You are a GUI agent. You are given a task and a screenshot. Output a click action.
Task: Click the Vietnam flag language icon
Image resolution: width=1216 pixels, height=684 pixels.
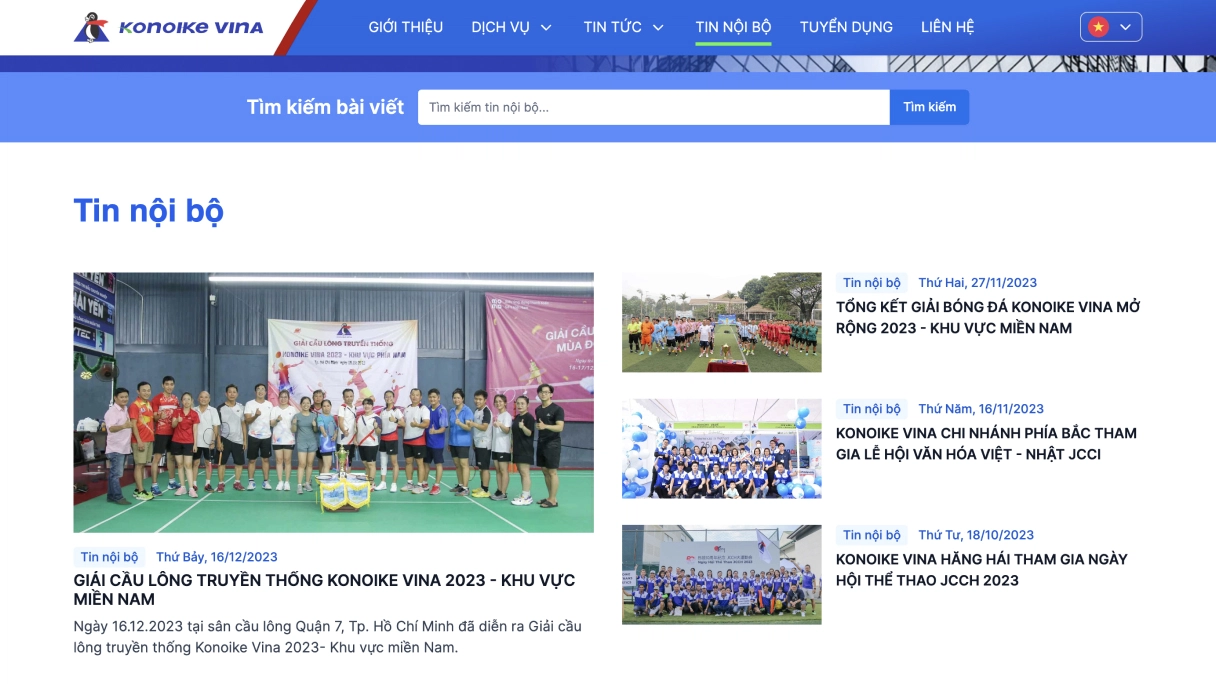pyautogui.click(x=1099, y=27)
